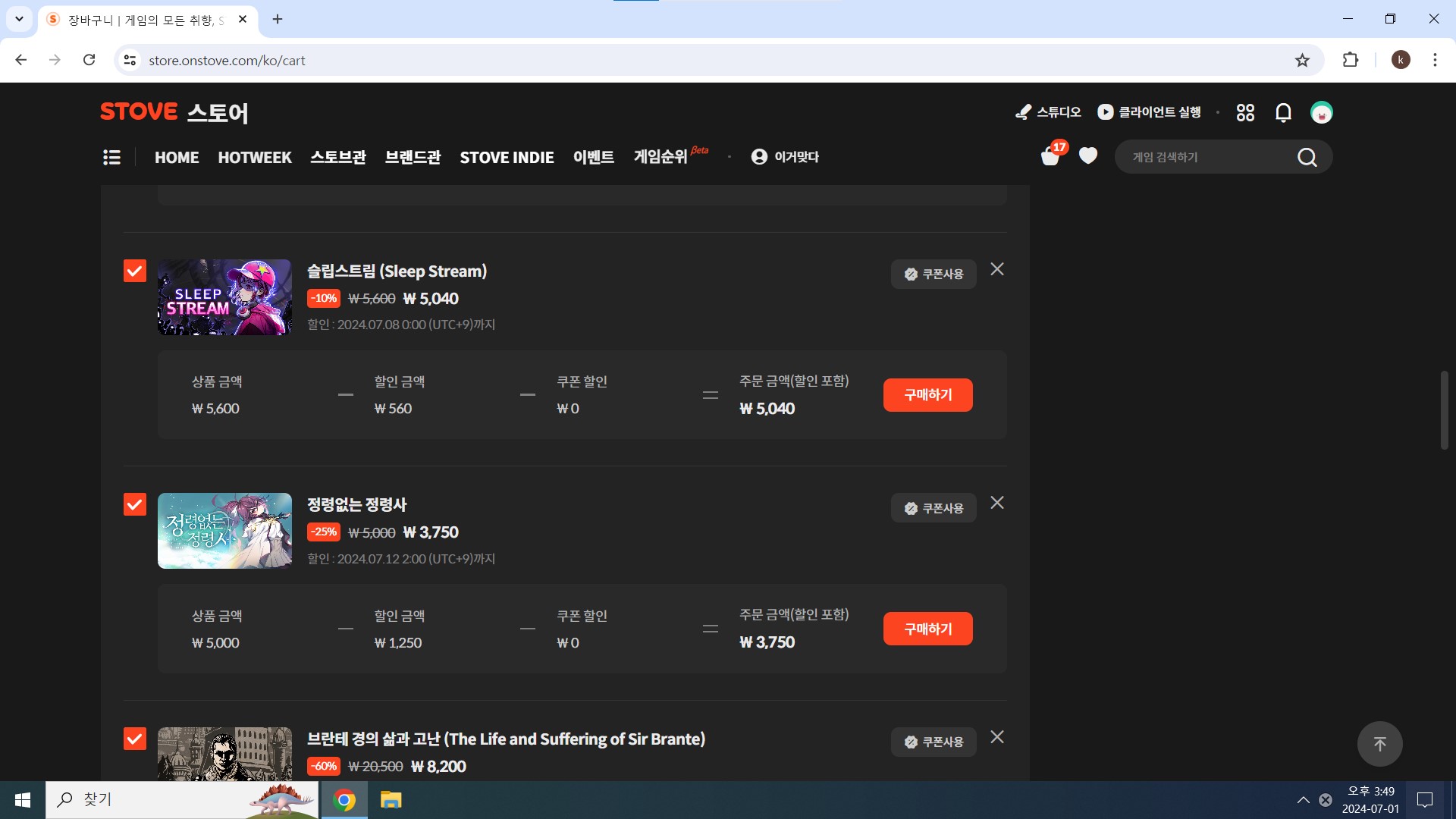The width and height of the screenshot is (1456, 819).
Task: Open the notifications bell icon
Action: click(1283, 112)
